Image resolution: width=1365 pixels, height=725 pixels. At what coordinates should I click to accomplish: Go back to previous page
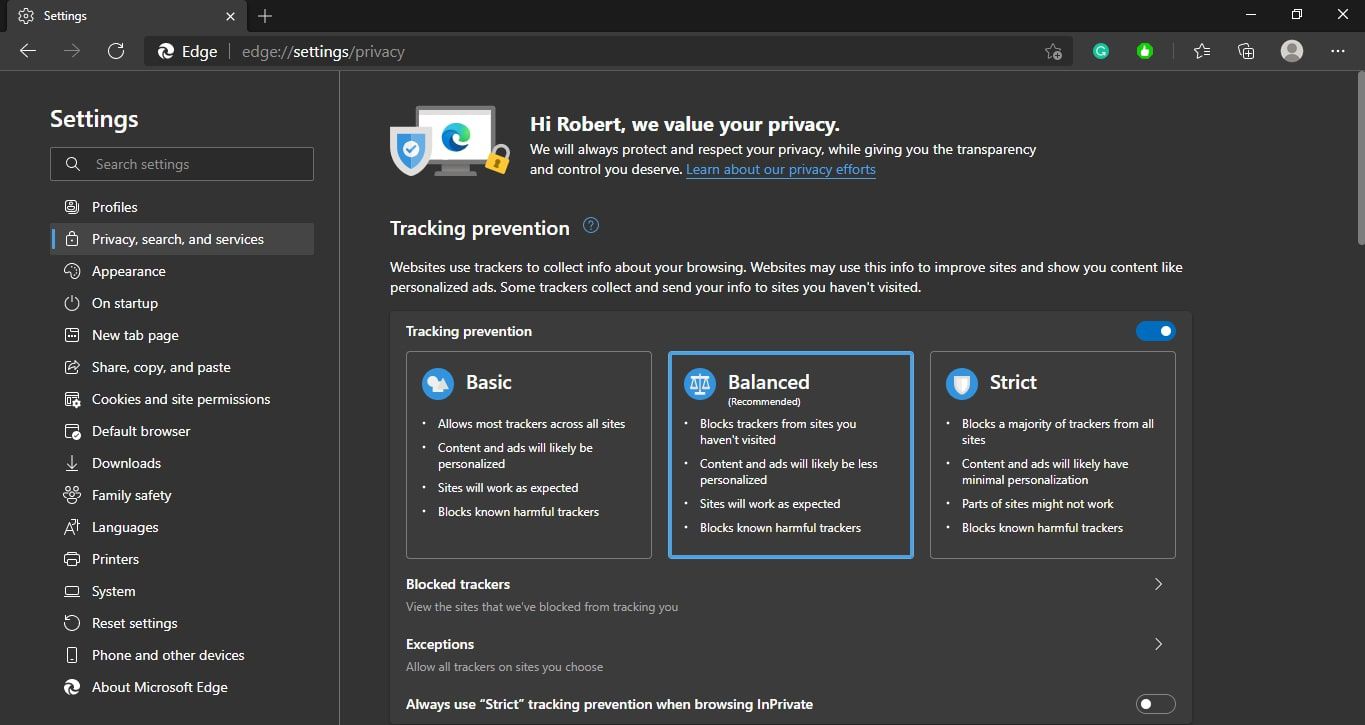click(x=28, y=51)
